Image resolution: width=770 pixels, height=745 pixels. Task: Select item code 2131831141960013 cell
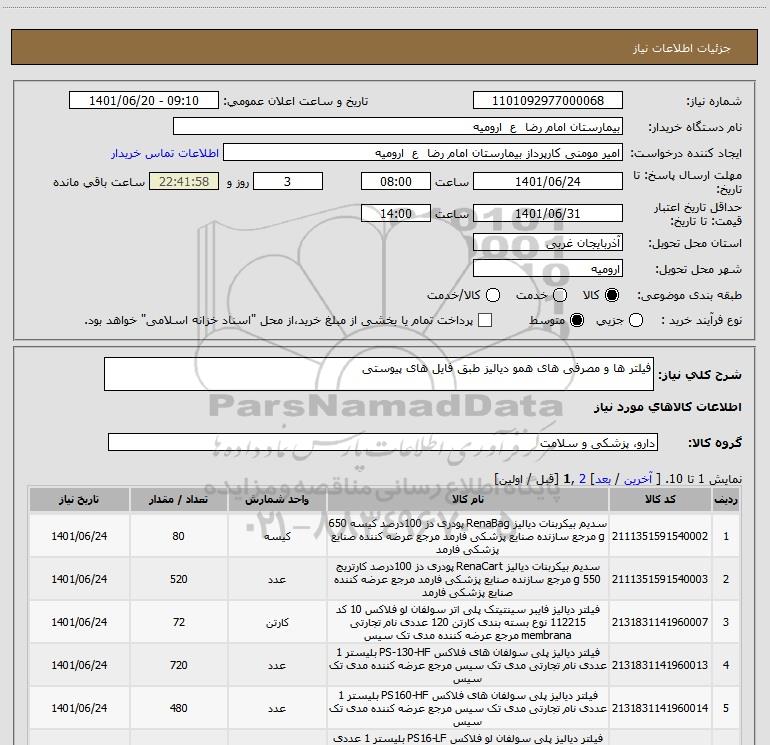click(660, 665)
